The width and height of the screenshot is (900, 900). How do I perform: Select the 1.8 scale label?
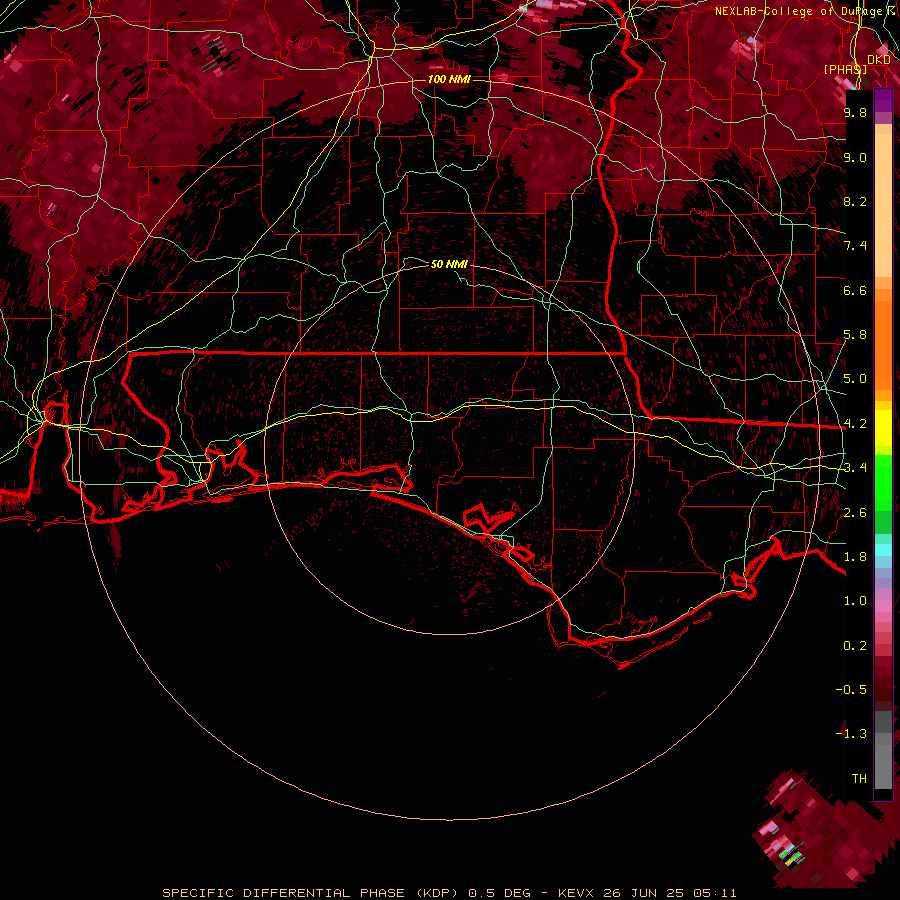pyautogui.click(x=855, y=557)
